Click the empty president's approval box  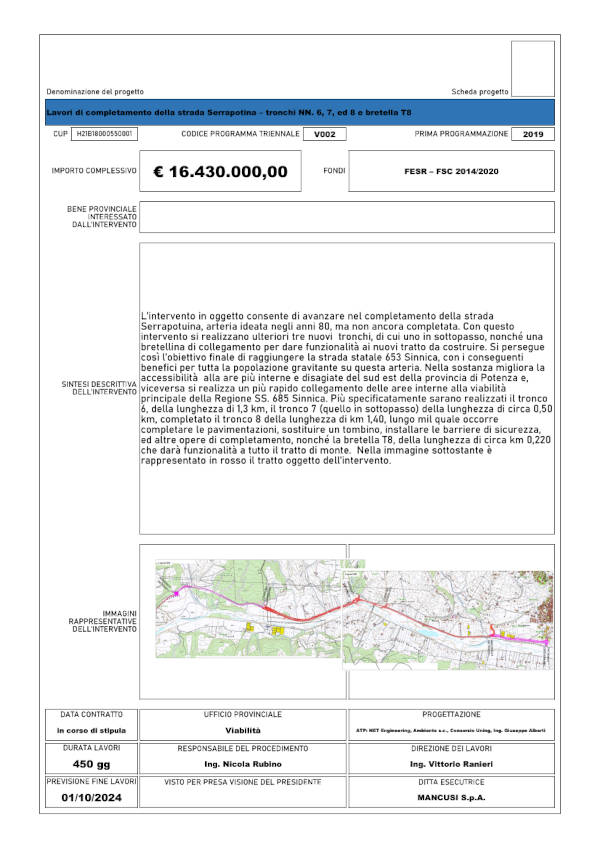243,800
